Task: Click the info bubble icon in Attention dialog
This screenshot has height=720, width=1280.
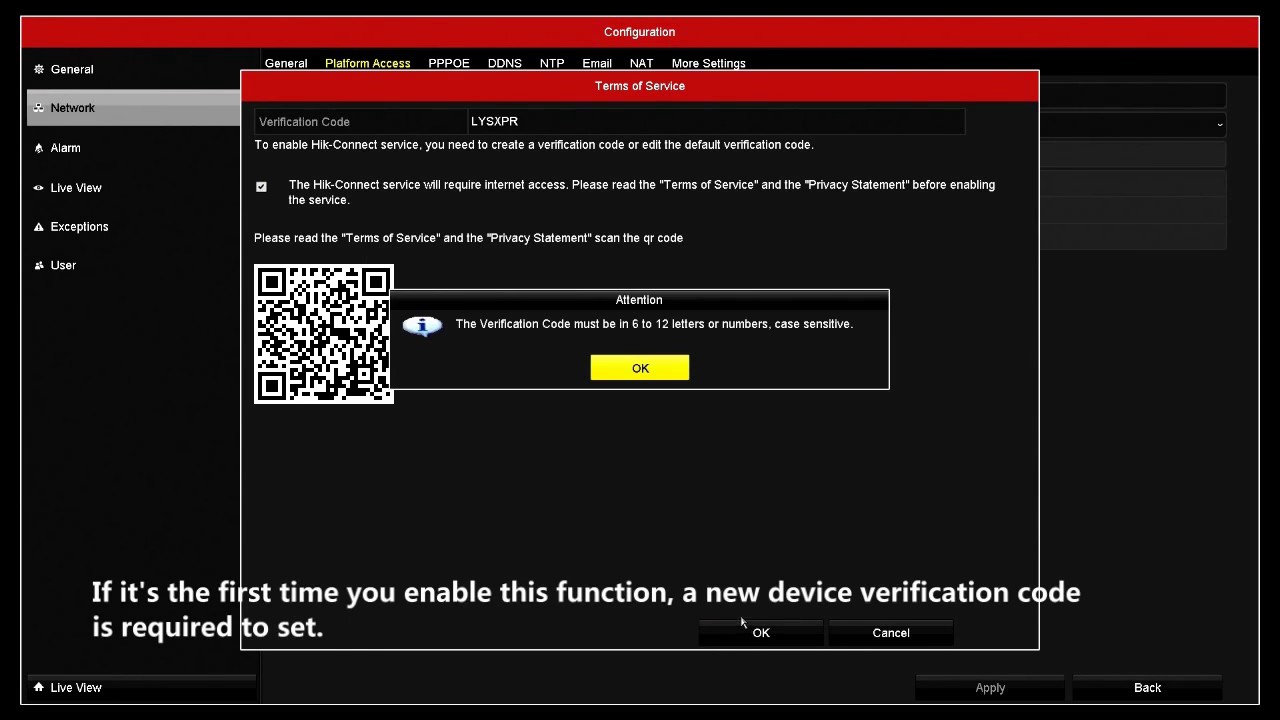Action: [x=422, y=326]
